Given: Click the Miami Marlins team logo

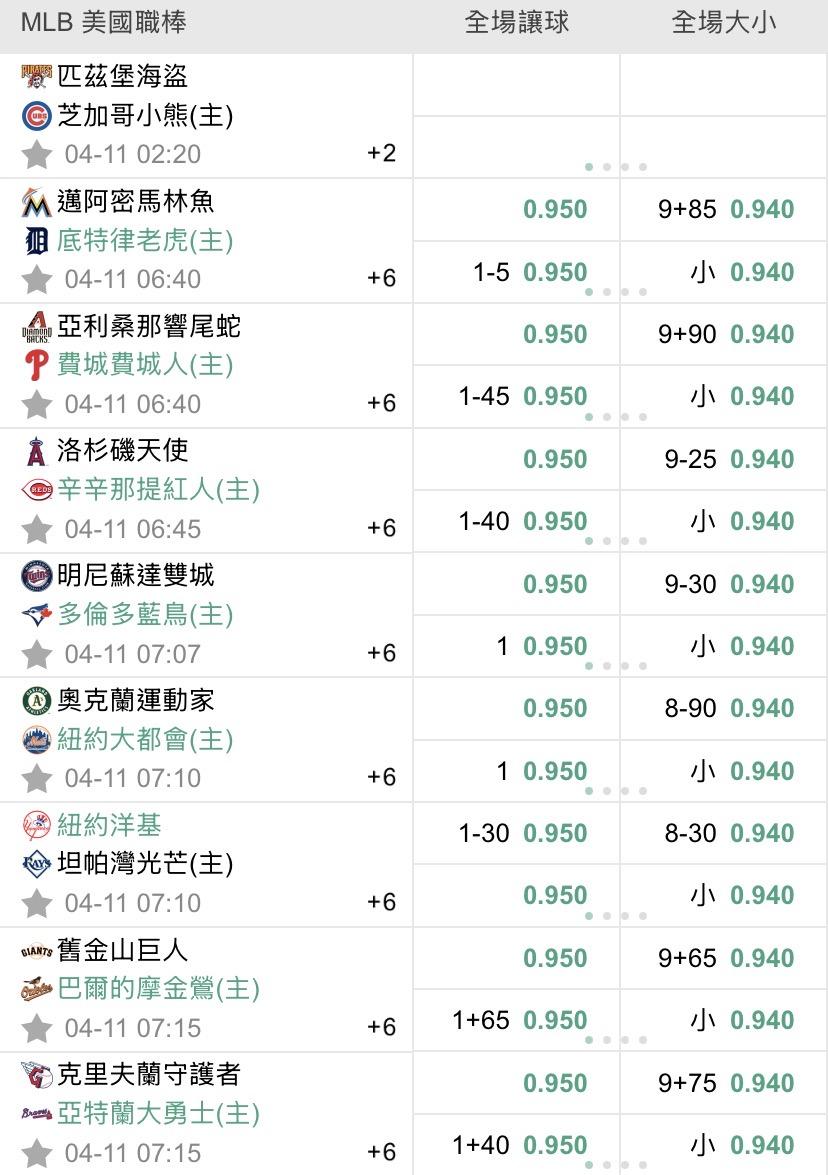Looking at the screenshot, I should point(37,202).
